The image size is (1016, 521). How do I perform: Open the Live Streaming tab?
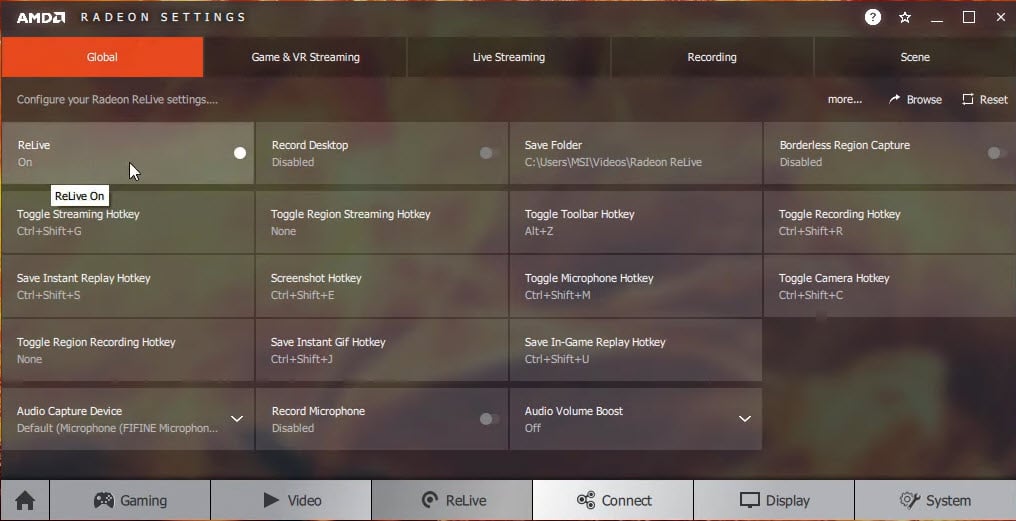coord(509,57)
